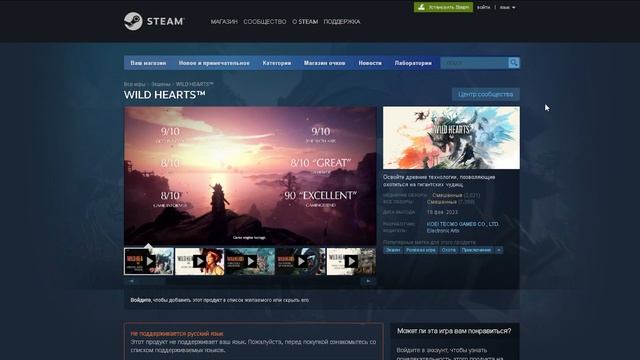
Task: Click the release date text 2023
Action: click(x=442, y=212)
